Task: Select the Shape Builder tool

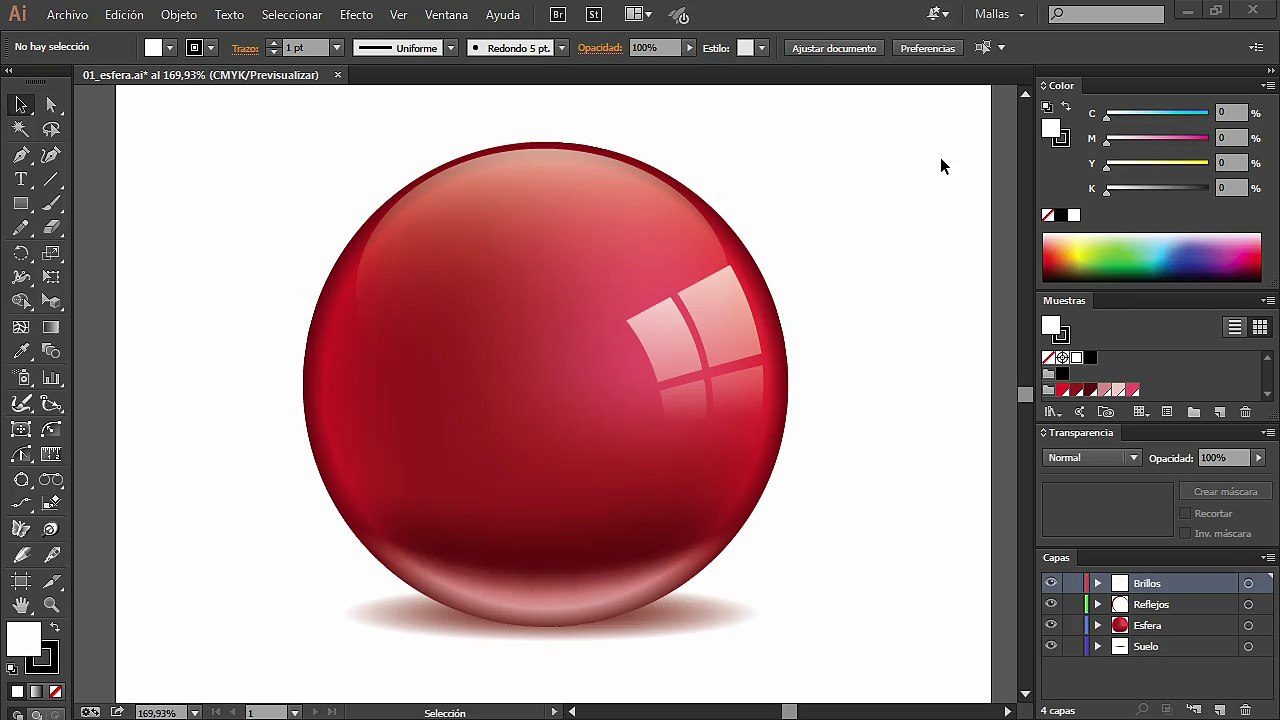Action: point(21,302)
